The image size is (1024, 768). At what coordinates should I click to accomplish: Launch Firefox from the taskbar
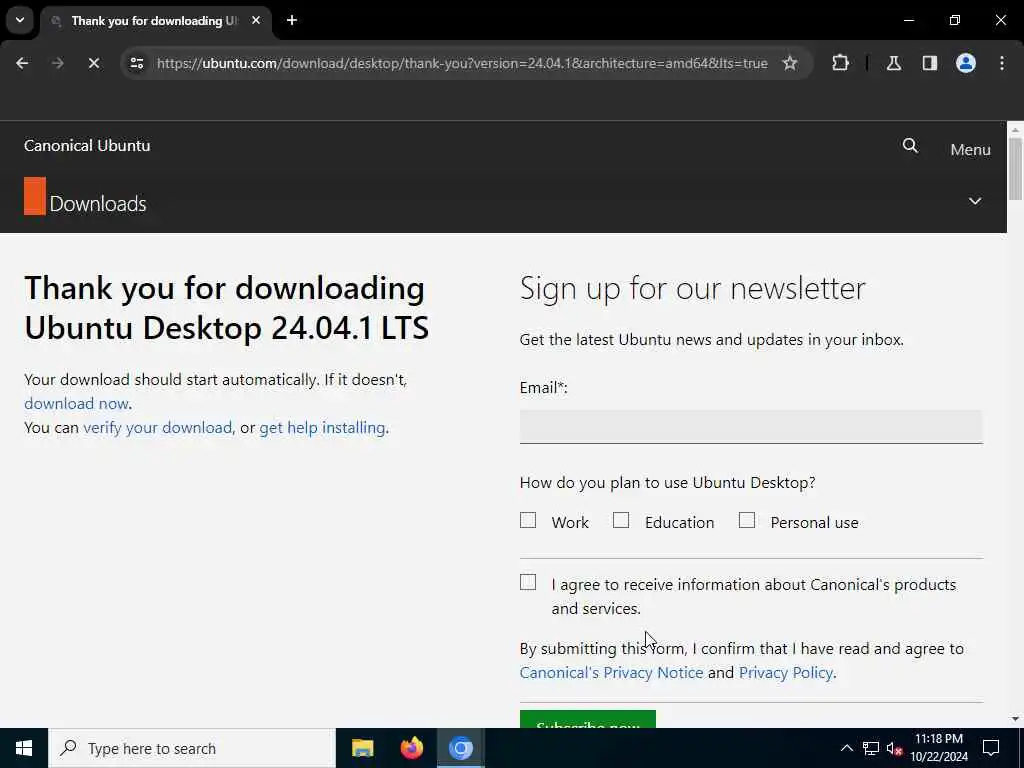411,748
